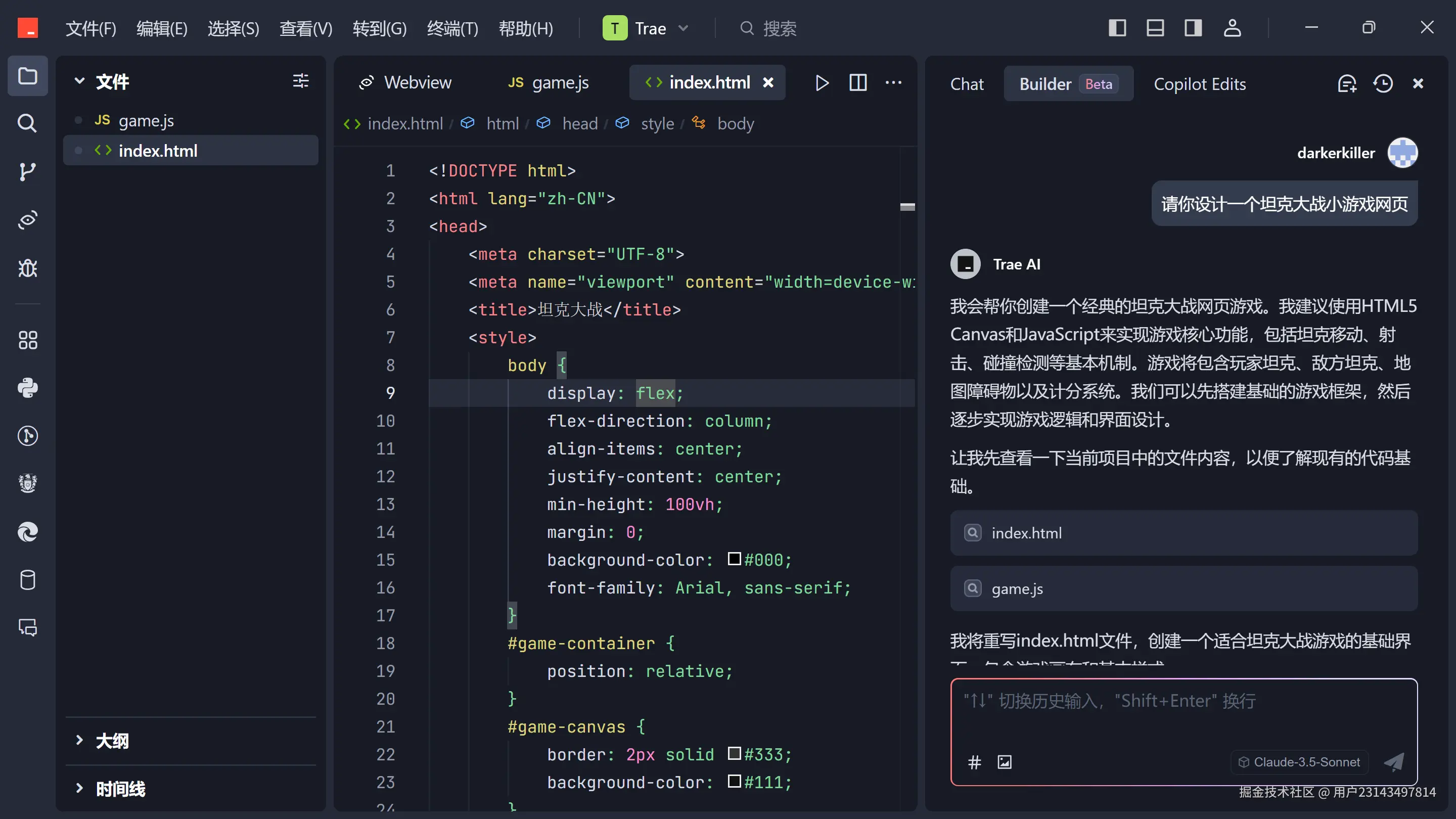The height and width of the screenshot is (819, 1456).
Task: Open chat history clock icon
Action: click(x=1383, y=83)
